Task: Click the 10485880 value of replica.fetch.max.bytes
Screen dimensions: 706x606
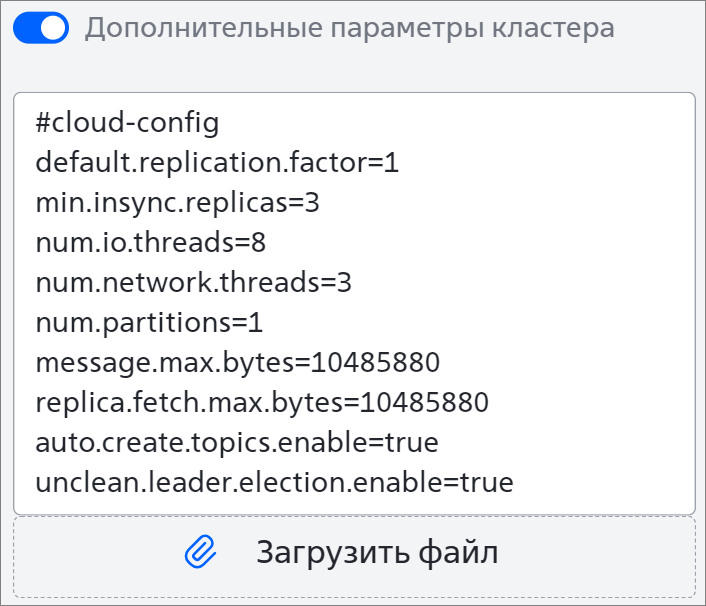Action: pos(424,402)
